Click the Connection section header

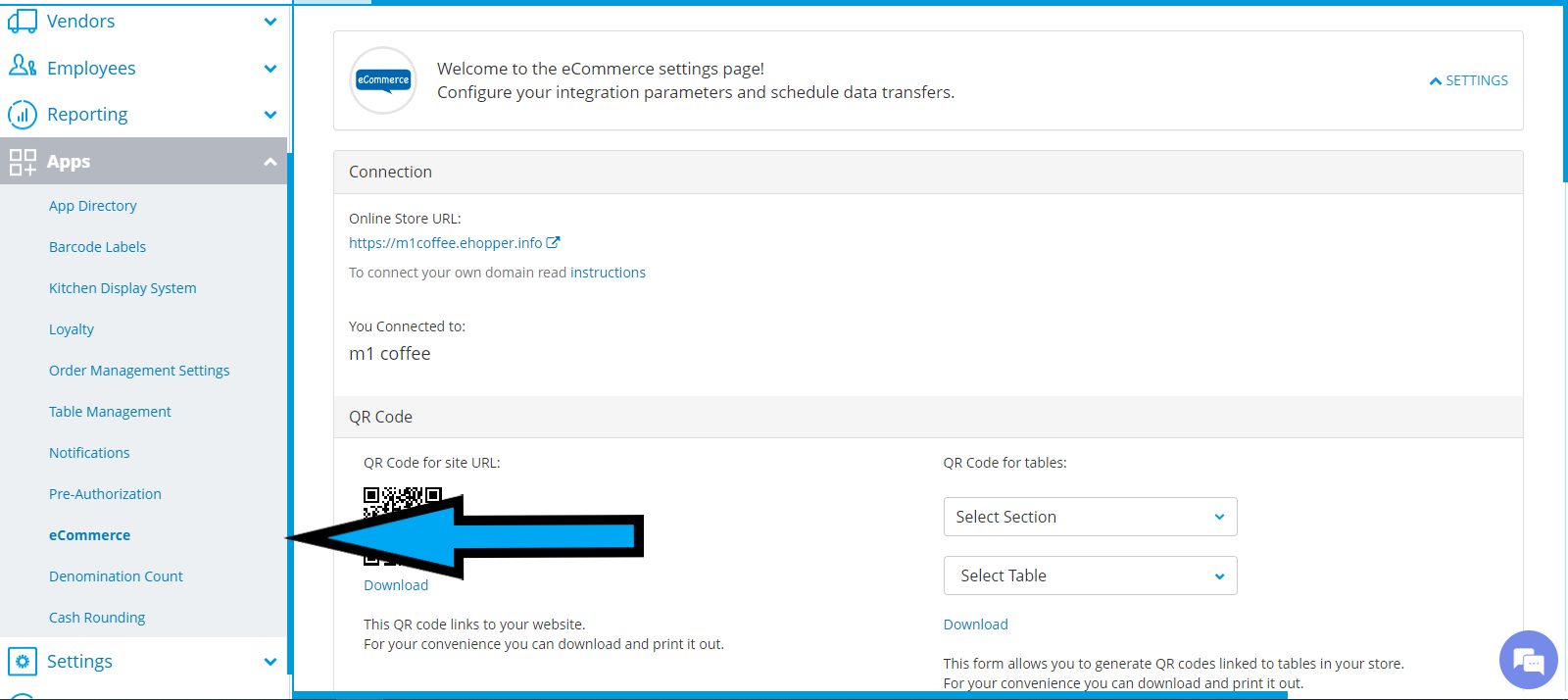pos(390,172)
